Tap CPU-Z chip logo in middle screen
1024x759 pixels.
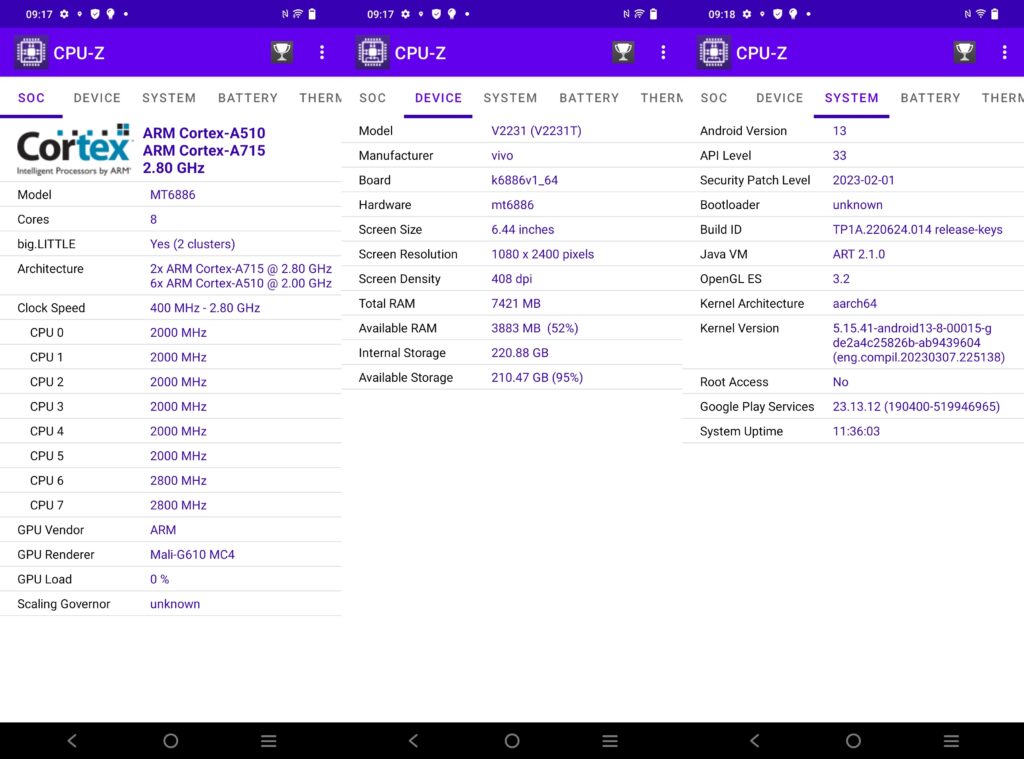[372, 53]
